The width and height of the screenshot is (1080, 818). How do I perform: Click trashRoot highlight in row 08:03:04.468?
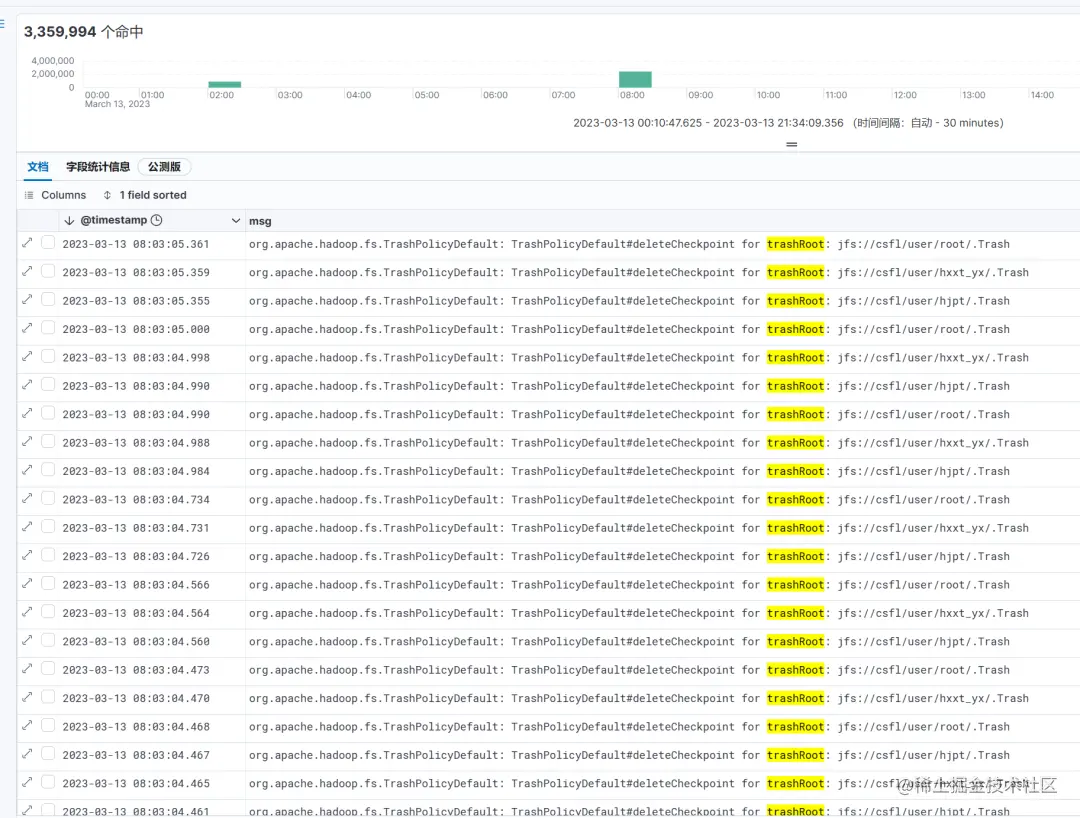[x=796, y=726]
